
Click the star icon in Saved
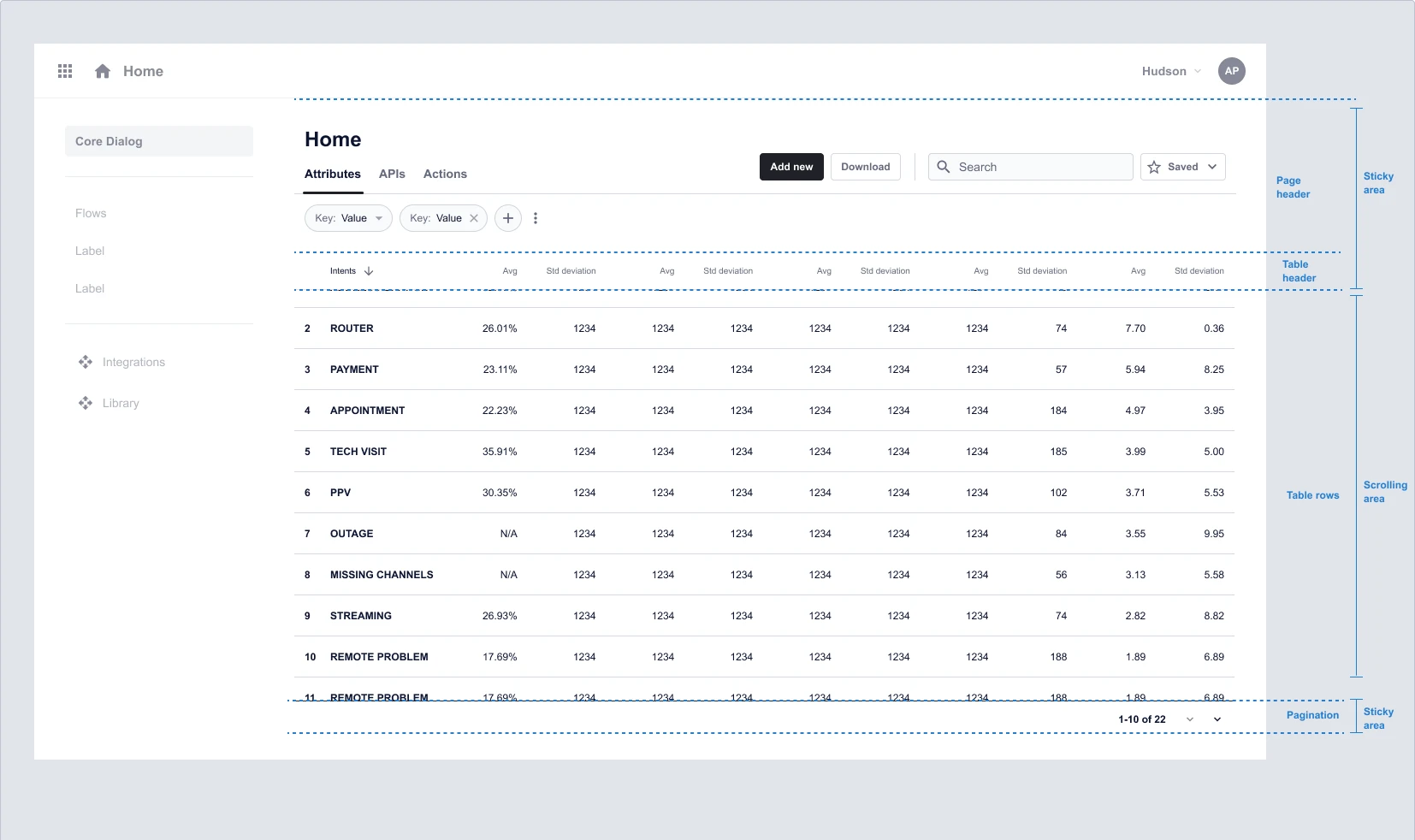tap(1154, 167)
